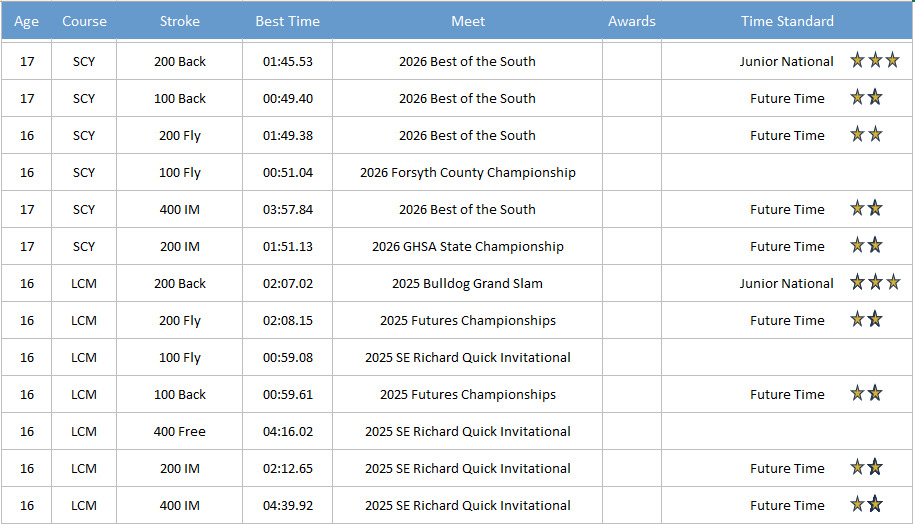Open the 2026 GHSA State Championship meet
Viewport: 915px width, 524px height.
click(x=467, y=246)
